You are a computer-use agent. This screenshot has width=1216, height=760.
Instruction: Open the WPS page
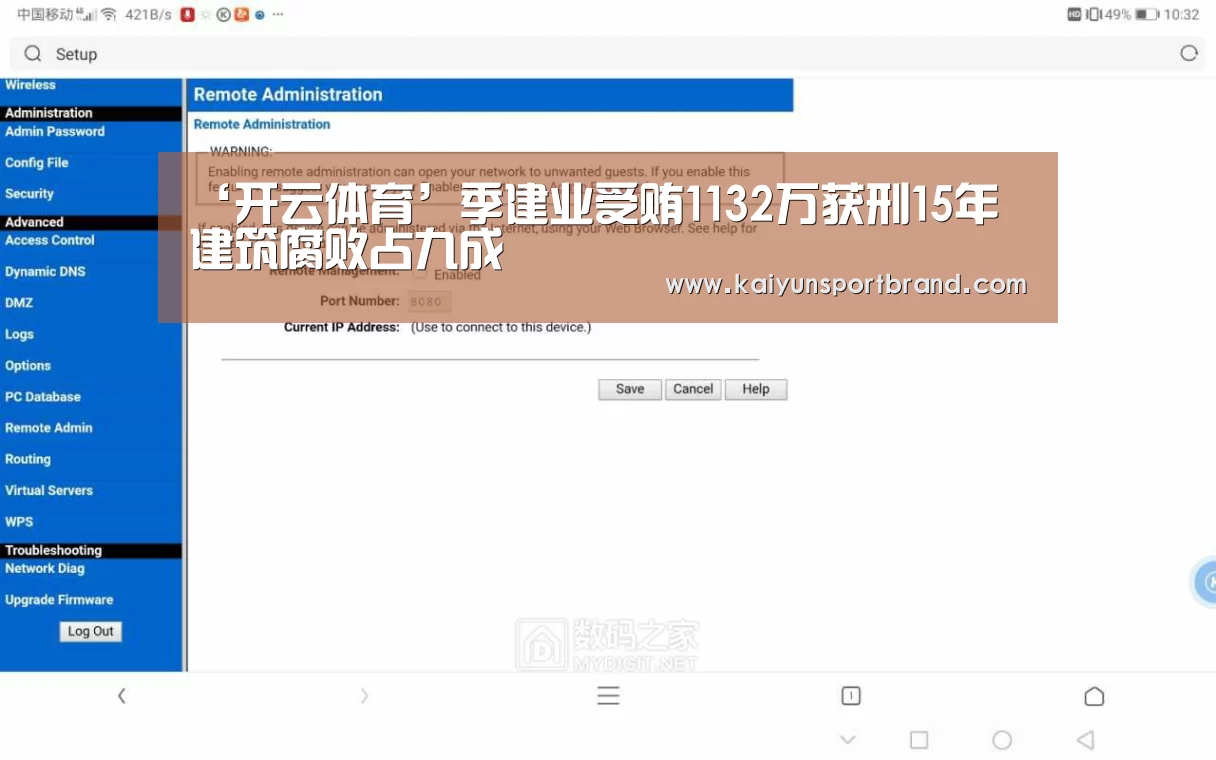[x=19, y=522]
